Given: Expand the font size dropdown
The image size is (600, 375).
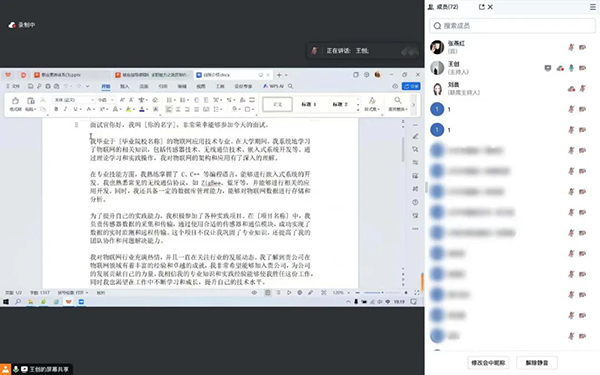Looking at the screenshot, I should (112, 100).
